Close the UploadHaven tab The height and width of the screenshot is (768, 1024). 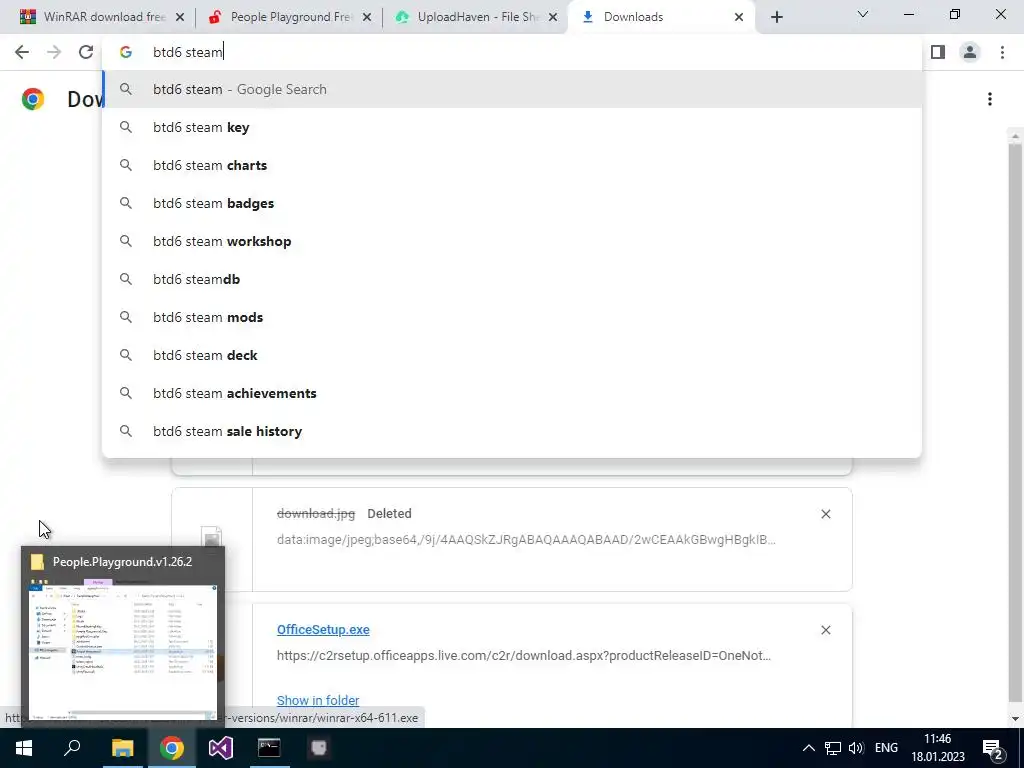point(553,17)
